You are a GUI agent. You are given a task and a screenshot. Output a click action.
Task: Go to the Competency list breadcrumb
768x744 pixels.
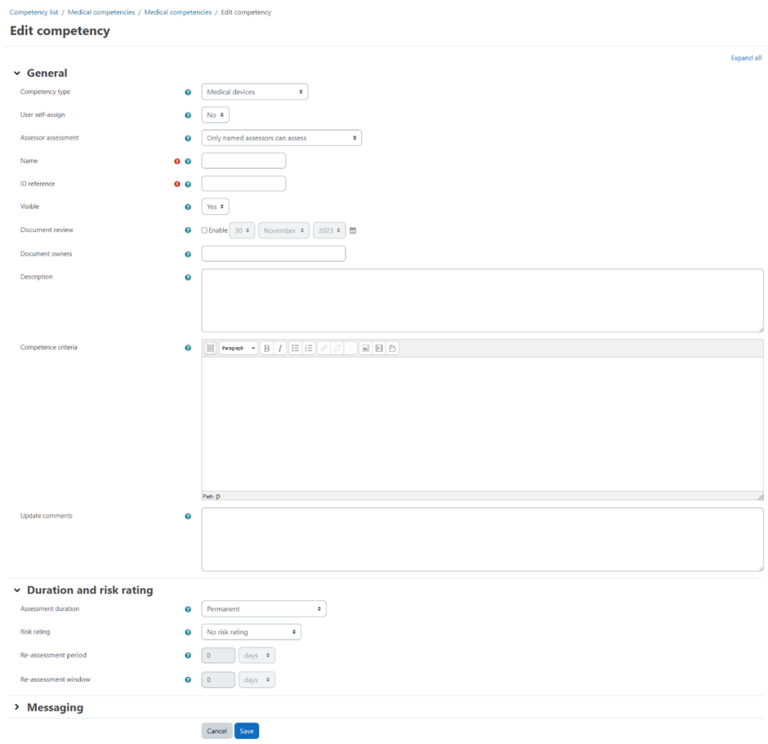[34, 12]
